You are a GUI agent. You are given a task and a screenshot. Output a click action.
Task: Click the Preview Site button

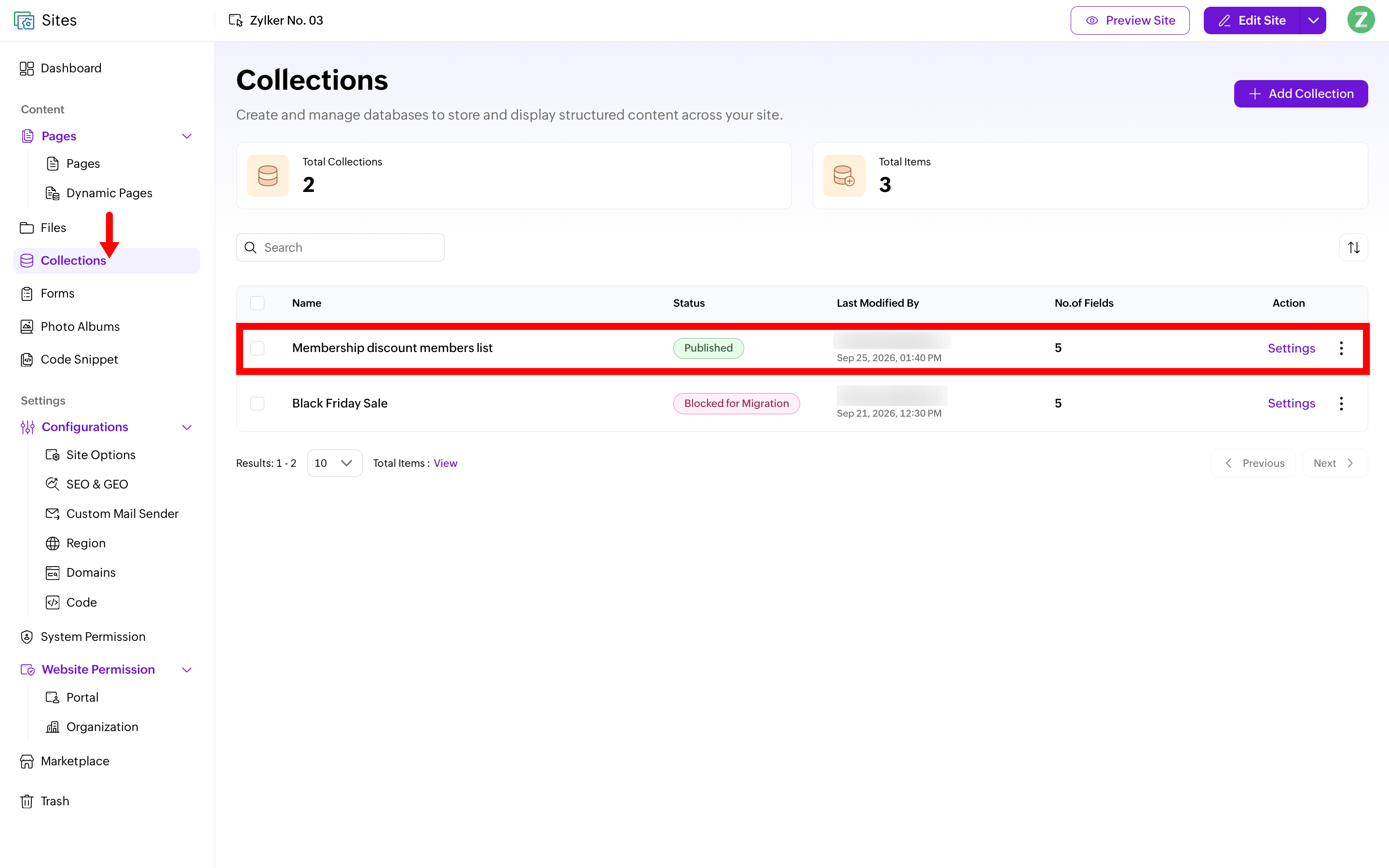tap(1130, 21)
